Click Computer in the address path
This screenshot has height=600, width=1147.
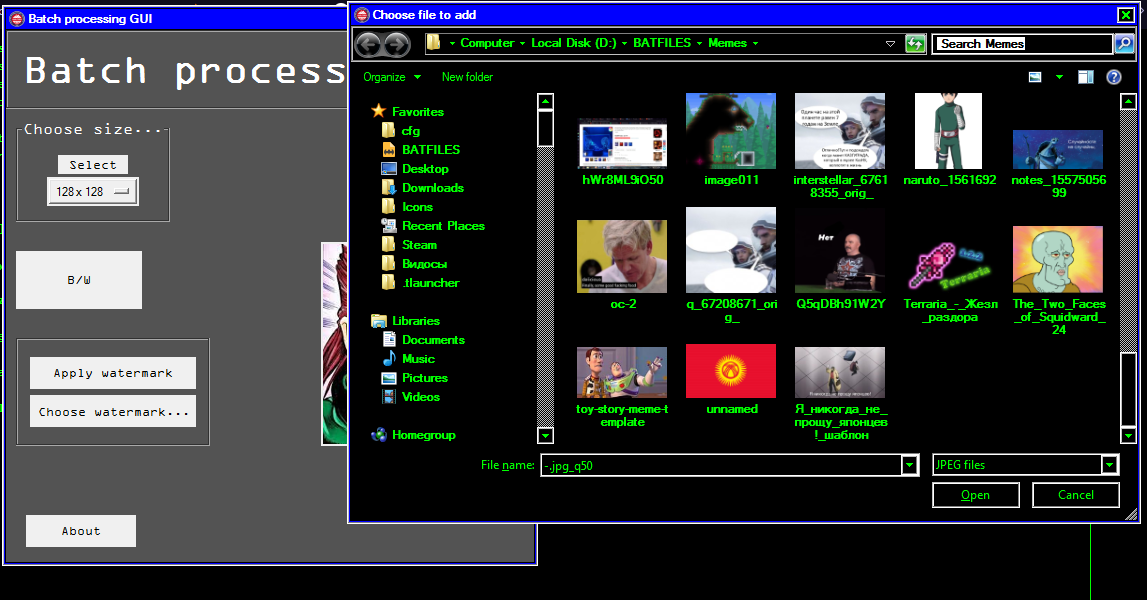tap(487, 43)
